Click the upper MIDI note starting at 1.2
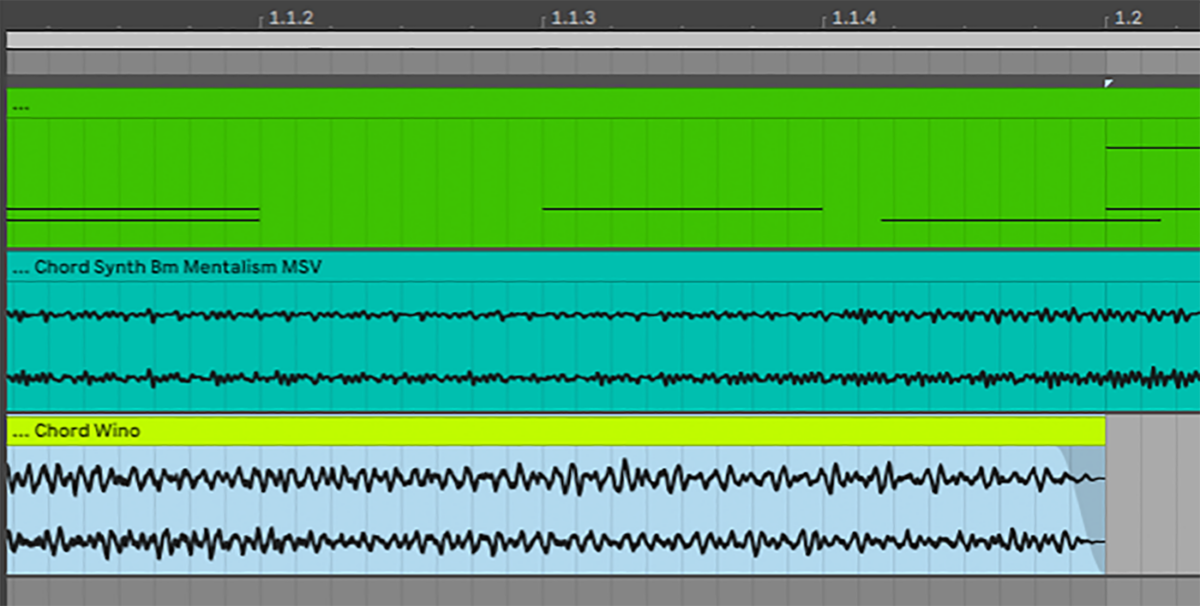 click(x=1152, y=147)
